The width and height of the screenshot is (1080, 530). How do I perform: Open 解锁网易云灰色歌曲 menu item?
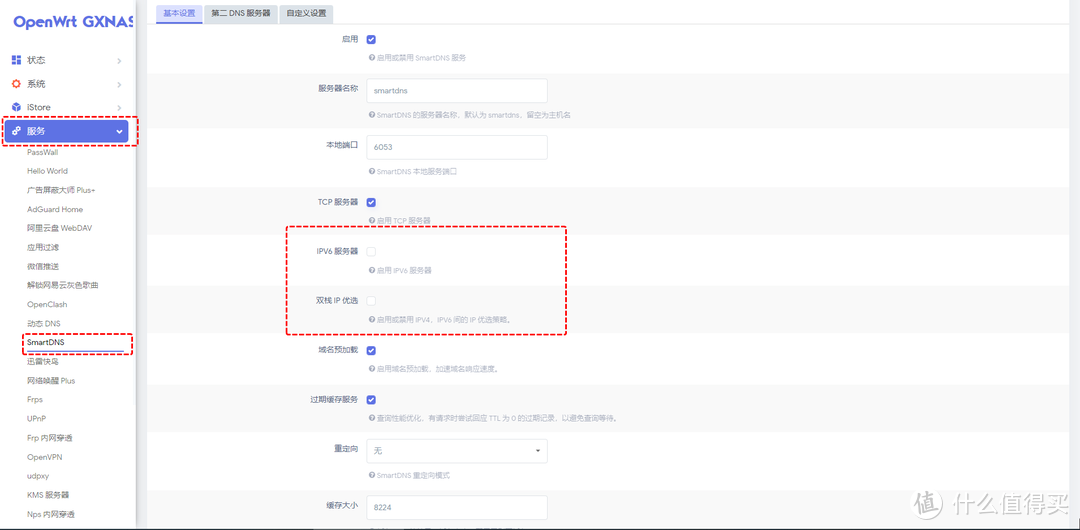click(x=63, y=285)
